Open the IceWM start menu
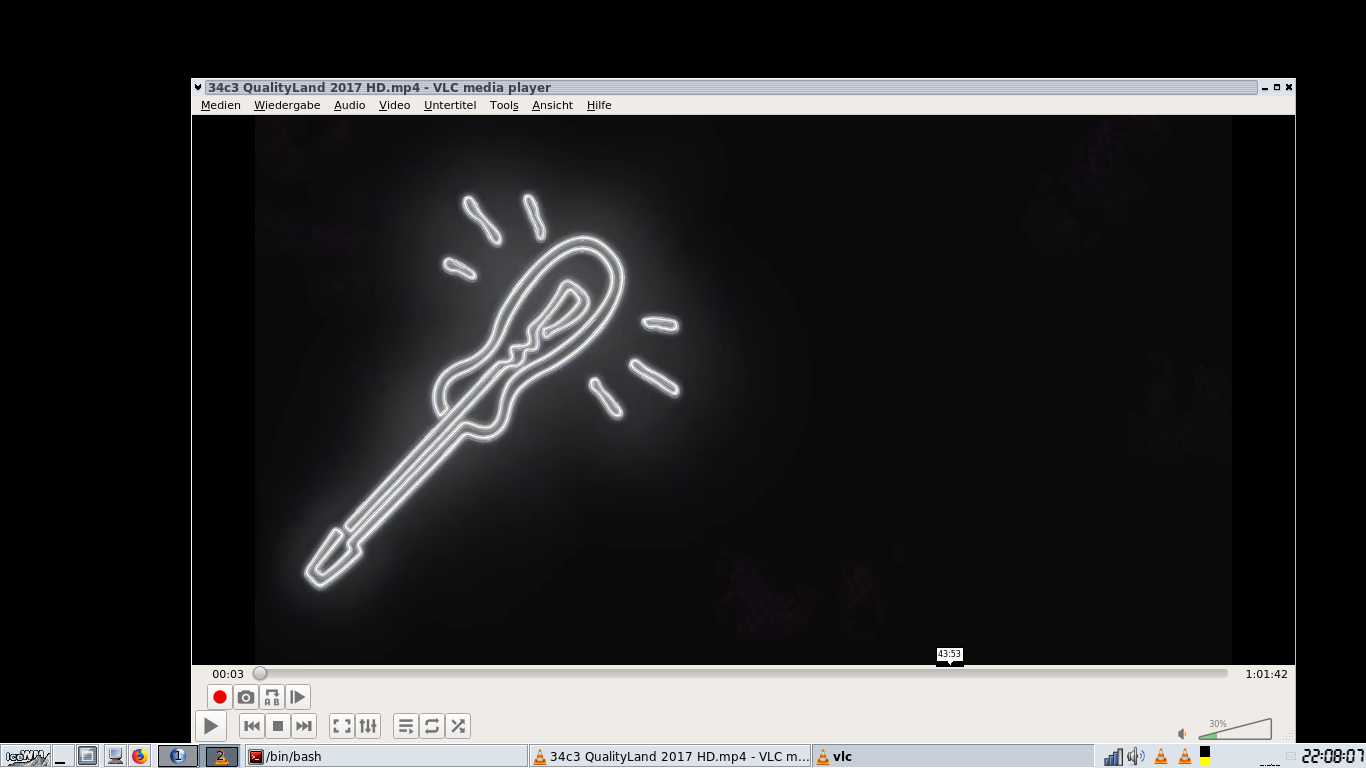The width and height of the screenshot is (1366, 768). 26,756
